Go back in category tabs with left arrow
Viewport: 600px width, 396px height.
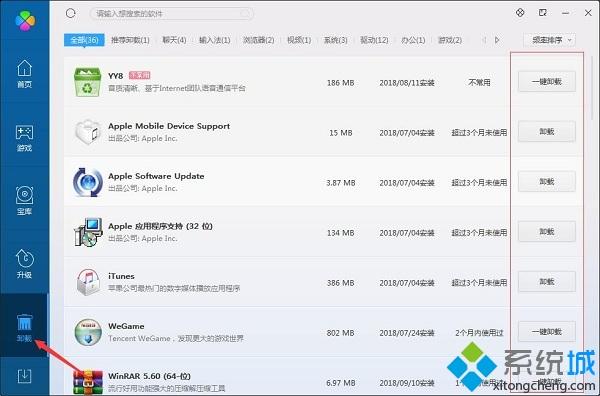484,40
